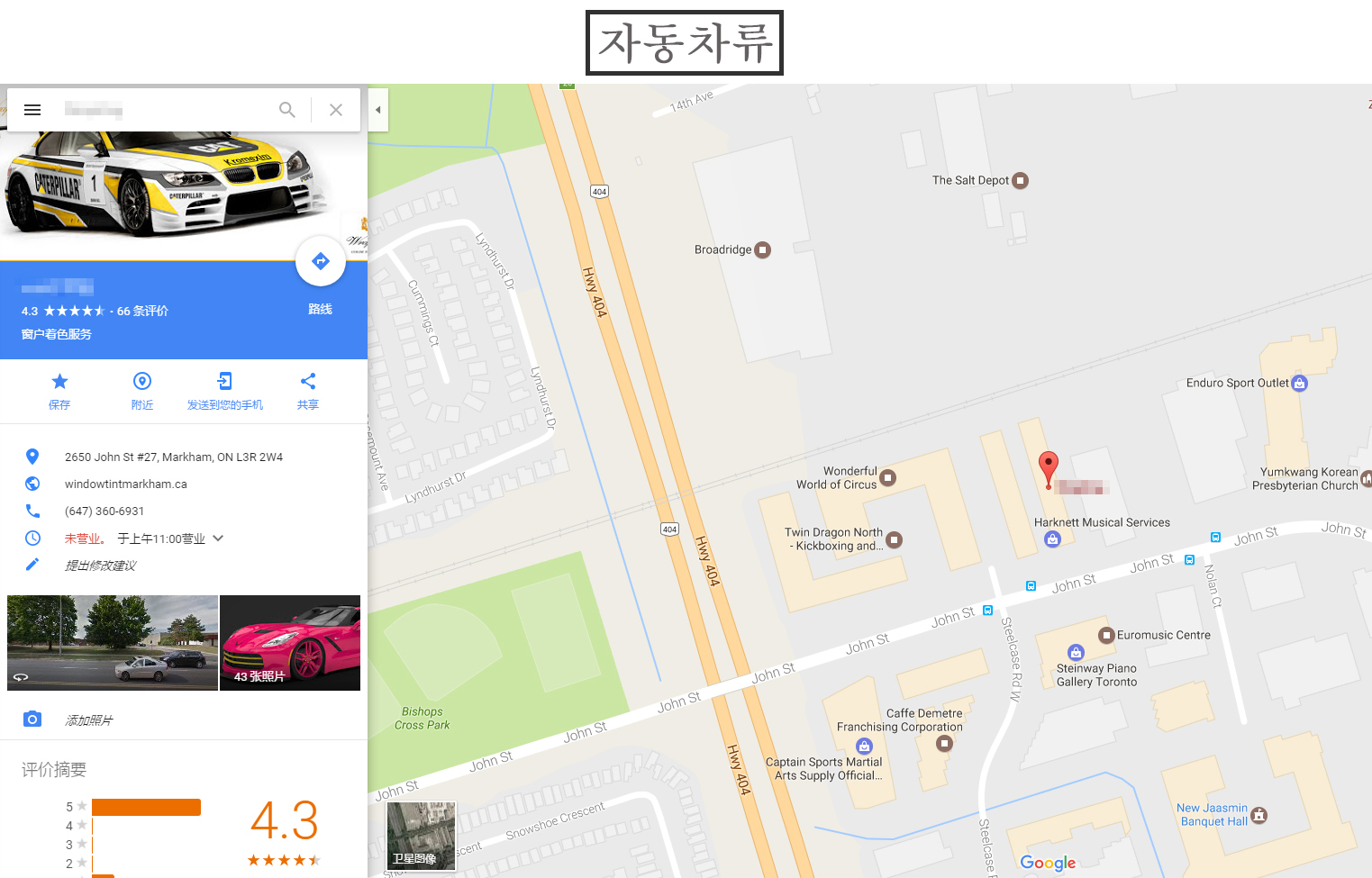
Task: Get directions with the blue route button
Action: point(321,261)
